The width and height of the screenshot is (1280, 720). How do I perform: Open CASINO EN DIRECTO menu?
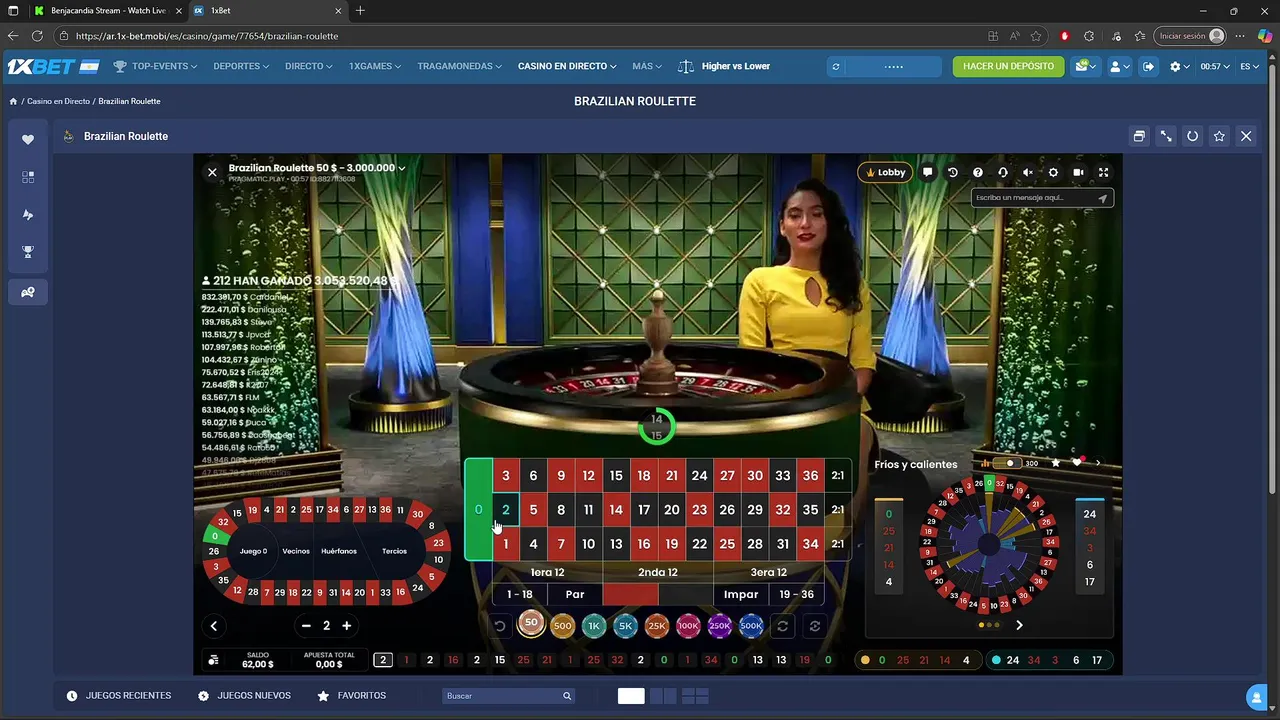coord(567,66)
